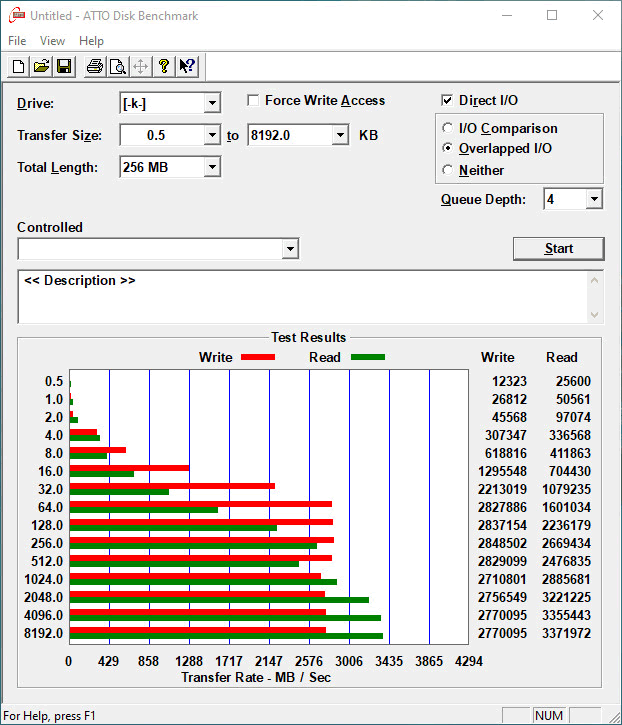Click the yellow question mark About icon
The width and height of the screenshot is (622, 725).
(x=164, y=67)
